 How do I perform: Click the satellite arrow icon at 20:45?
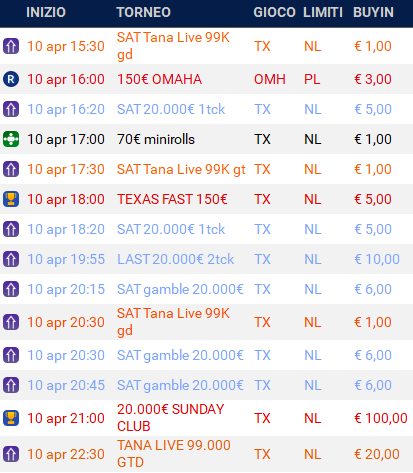(x=11, y=385)
